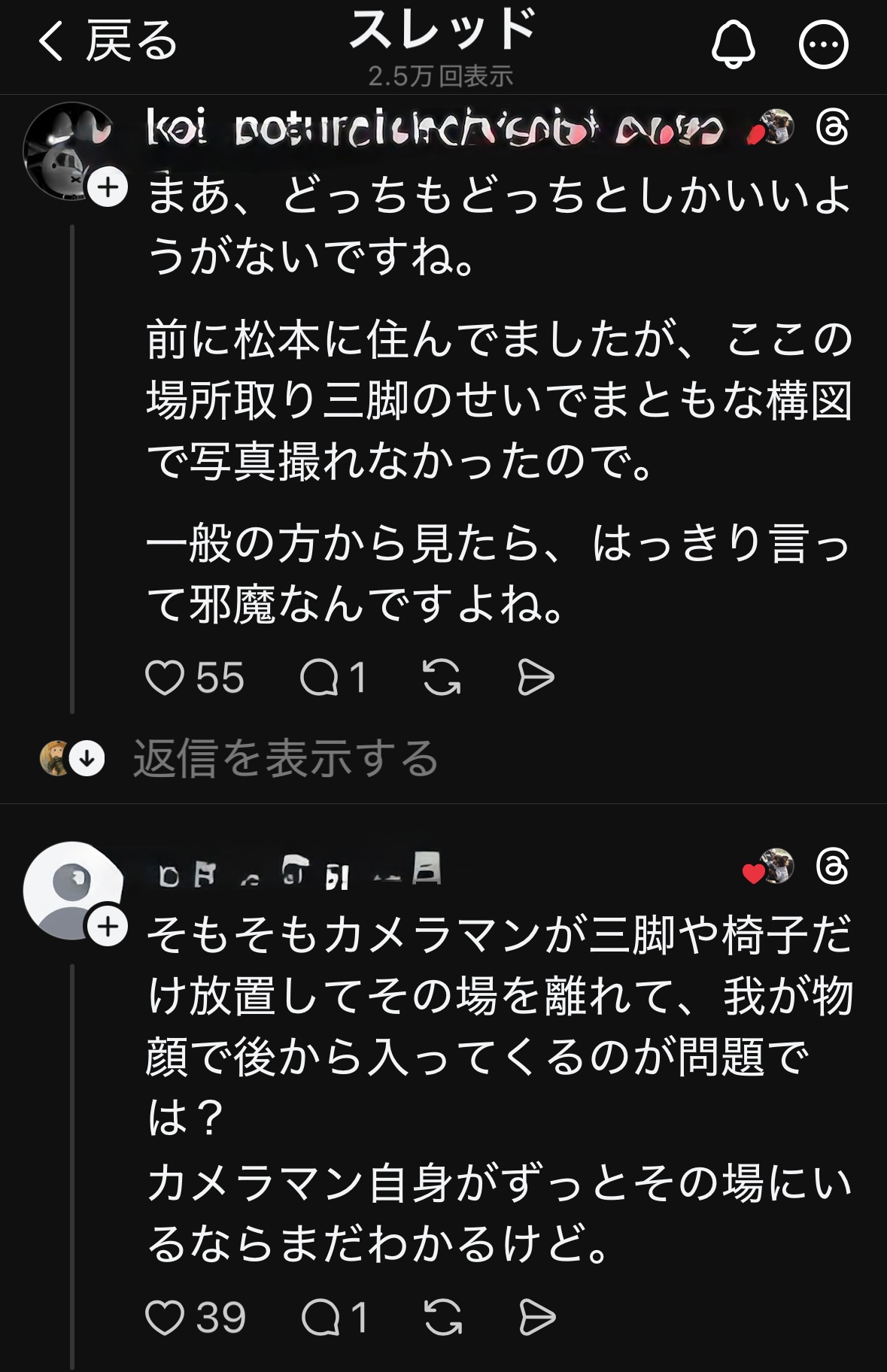Expand hidden replies with 返信を表示する
Screen dimensions: 887x1372
(286, 758)
